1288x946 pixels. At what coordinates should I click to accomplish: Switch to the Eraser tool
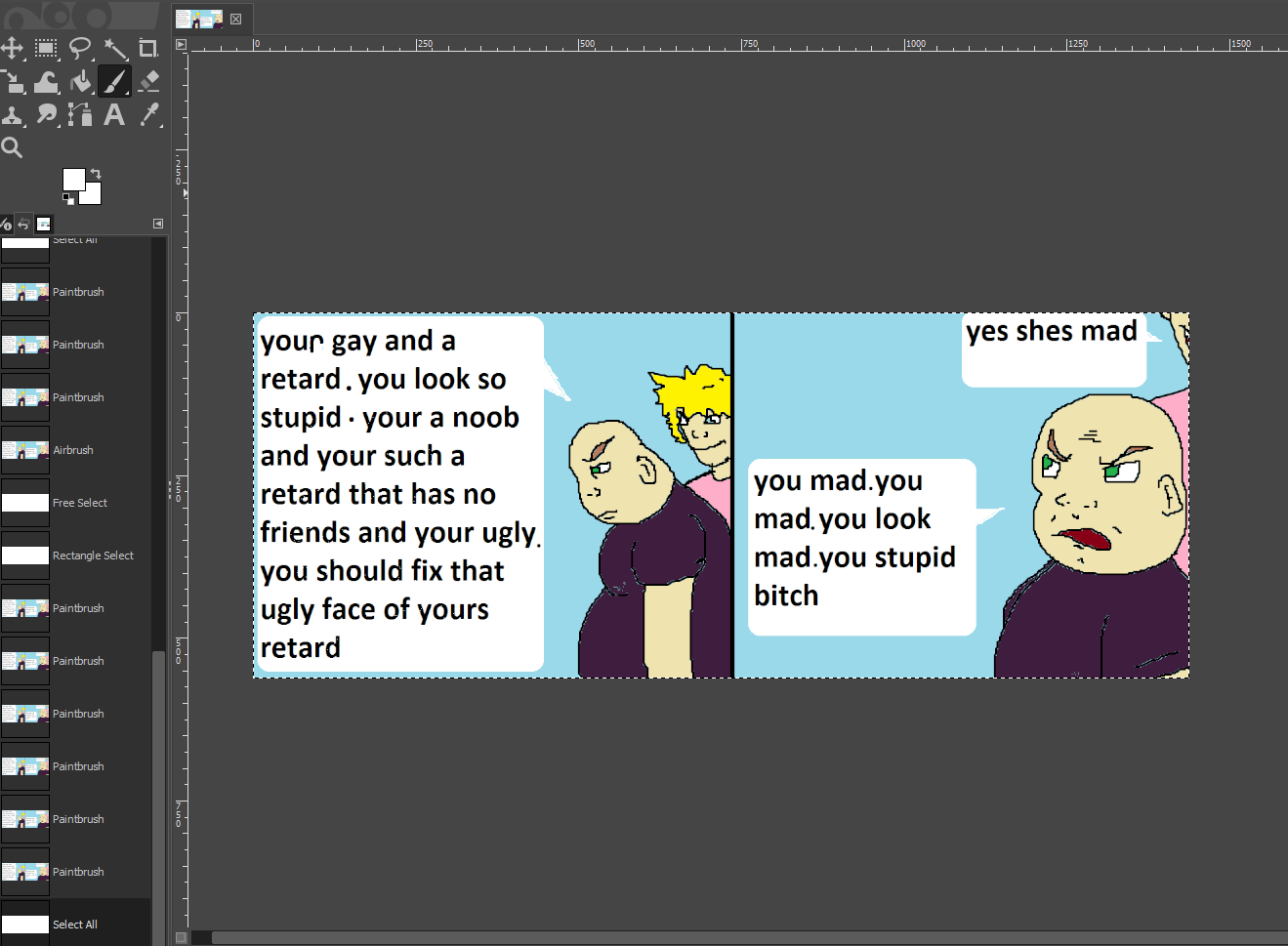[x=148, y=82]
